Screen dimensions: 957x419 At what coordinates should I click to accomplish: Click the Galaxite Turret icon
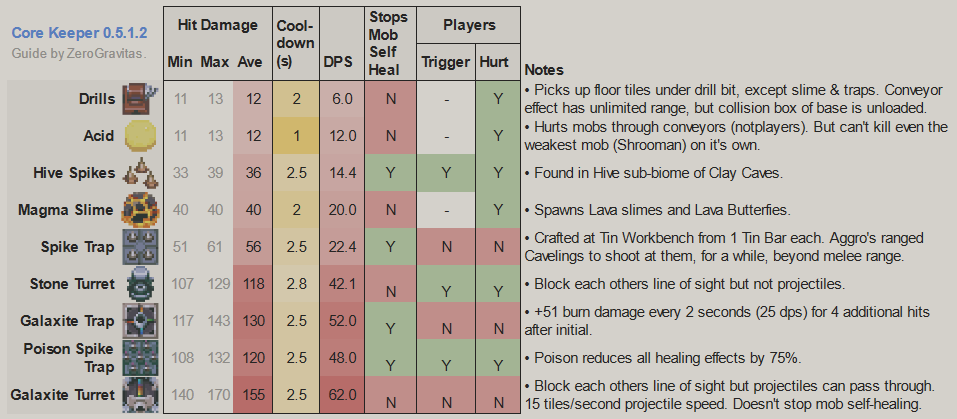click(137, 395)
